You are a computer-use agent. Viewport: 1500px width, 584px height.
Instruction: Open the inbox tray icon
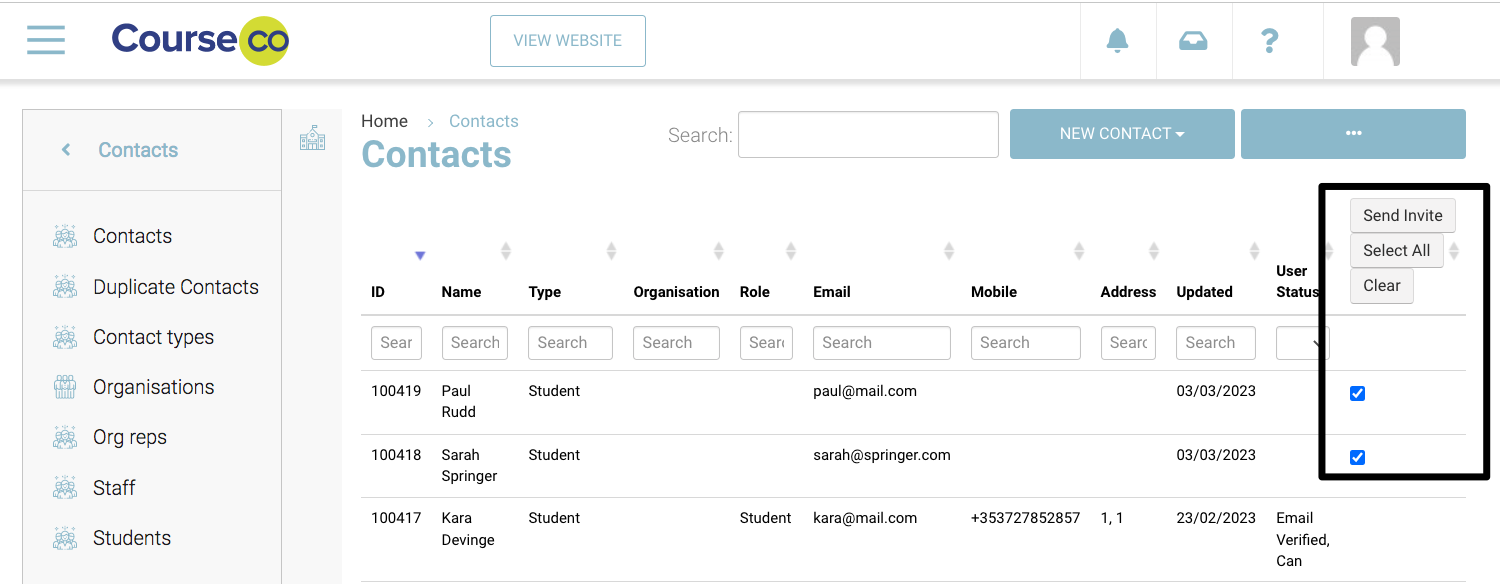click(x=1193, y=41)
